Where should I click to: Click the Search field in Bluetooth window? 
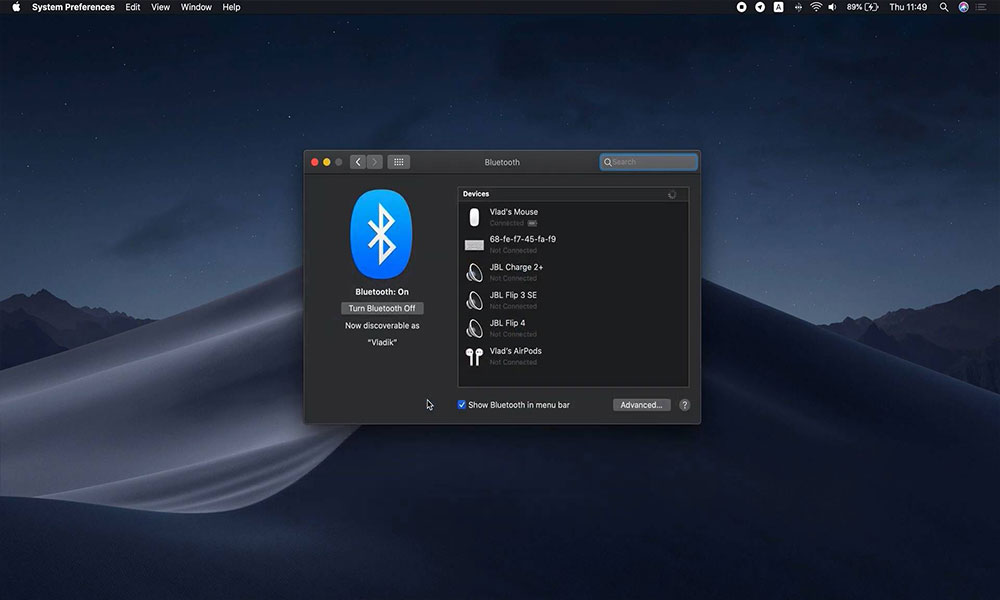click(x=649, y=162)
